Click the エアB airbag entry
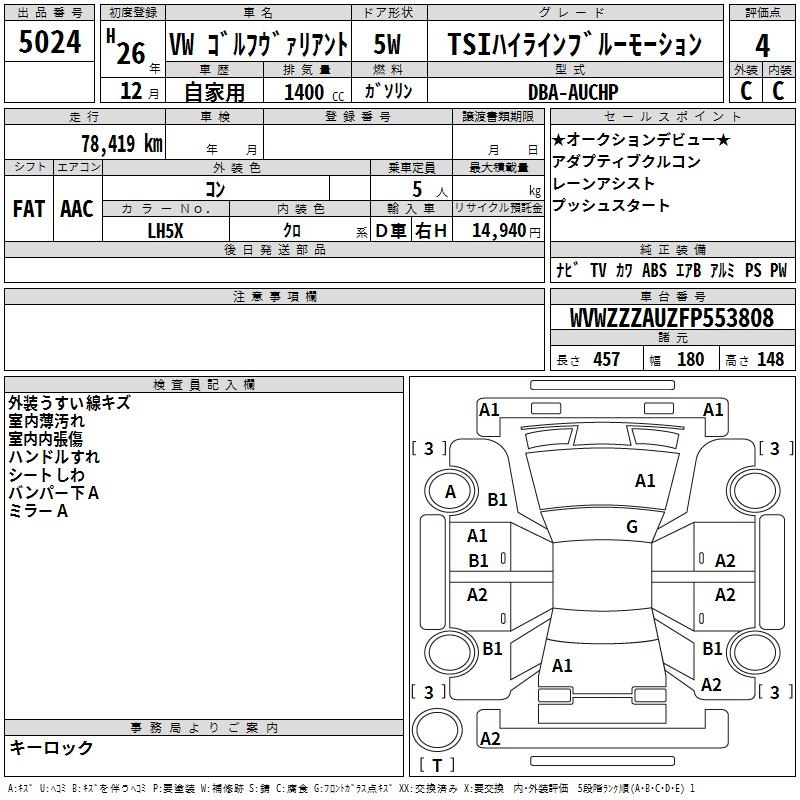This screenshot has height=800, width=800. point(688,270)
